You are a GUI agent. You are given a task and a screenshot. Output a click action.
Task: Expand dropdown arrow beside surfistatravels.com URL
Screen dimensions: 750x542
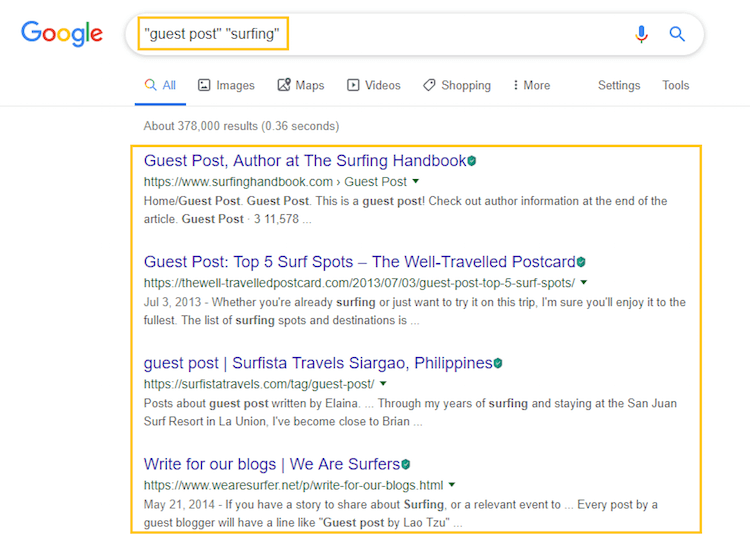(383, 383)
